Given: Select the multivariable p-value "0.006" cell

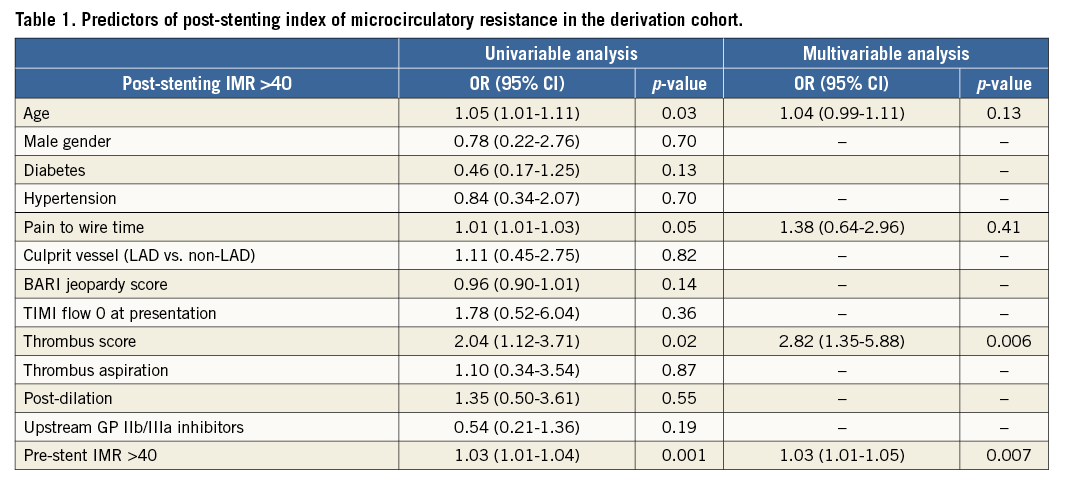Looking at the screenshot, I should point(1003,342).
